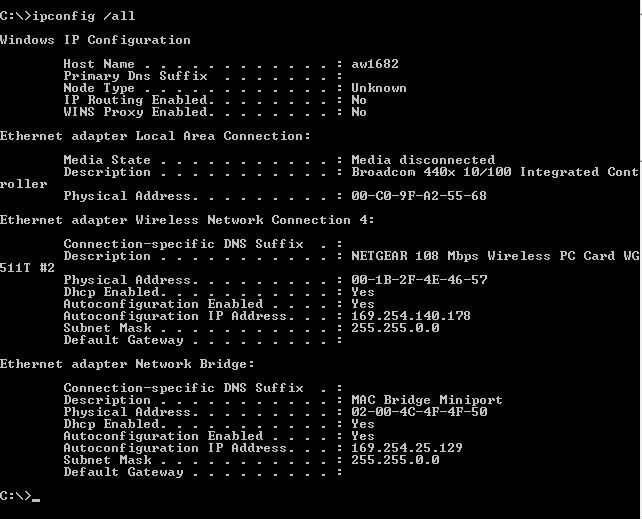Click the wireless adapter subnet mask 255.255.0.0

395,328
